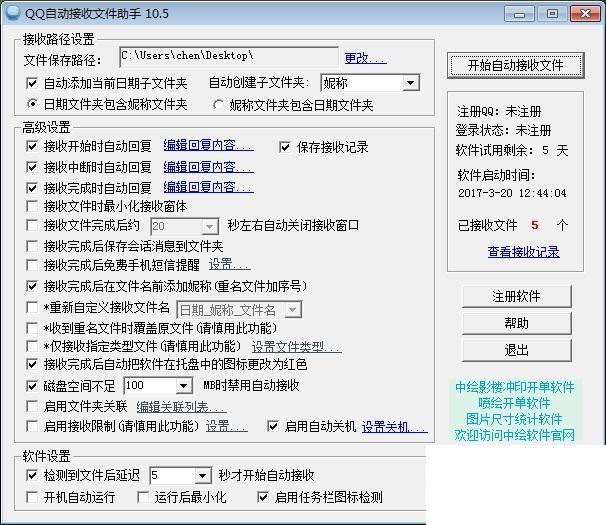This screenshot has height=525, width=606.
Task: Enable 接收完成后保存会话消息到文件夹 checkbox
Action: pos(32,246)
